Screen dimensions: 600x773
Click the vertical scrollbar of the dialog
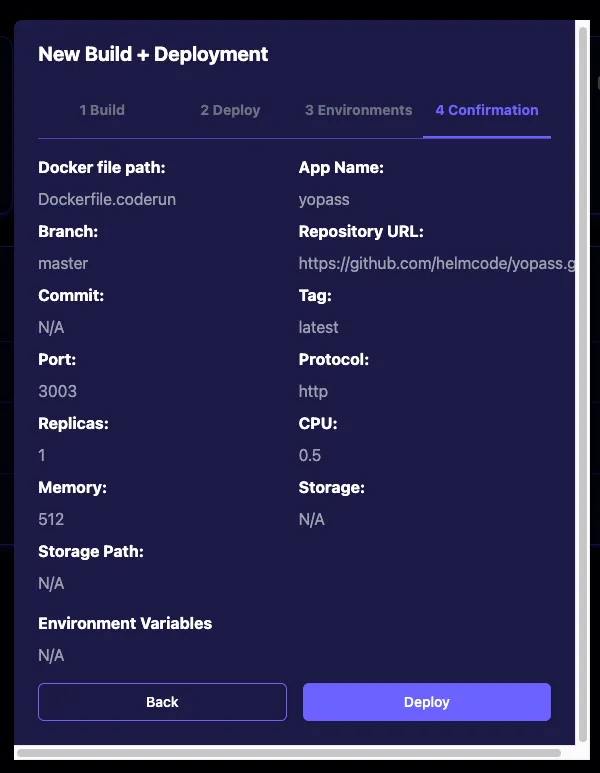tap(583, 380)
